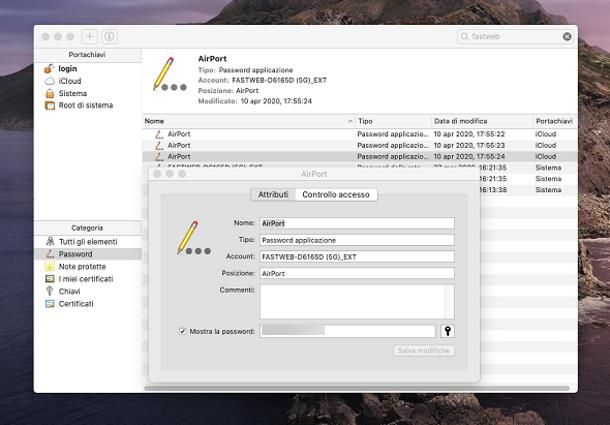The width and height of the screenshot is (610, 425).
Task: Edit the Tipo field in AirPort dialog
Action: pyautogui.click(x=357, y=240)
